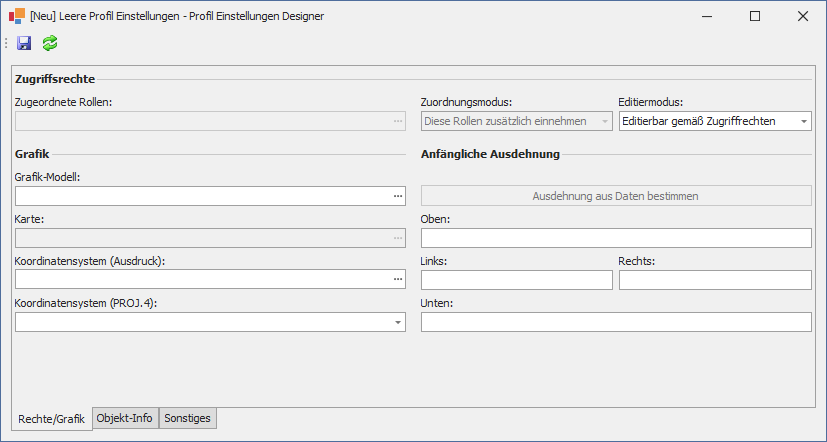Click the Rechts text field
The height and width of the screenshot is (442, 827).
[x=714, y=280]
